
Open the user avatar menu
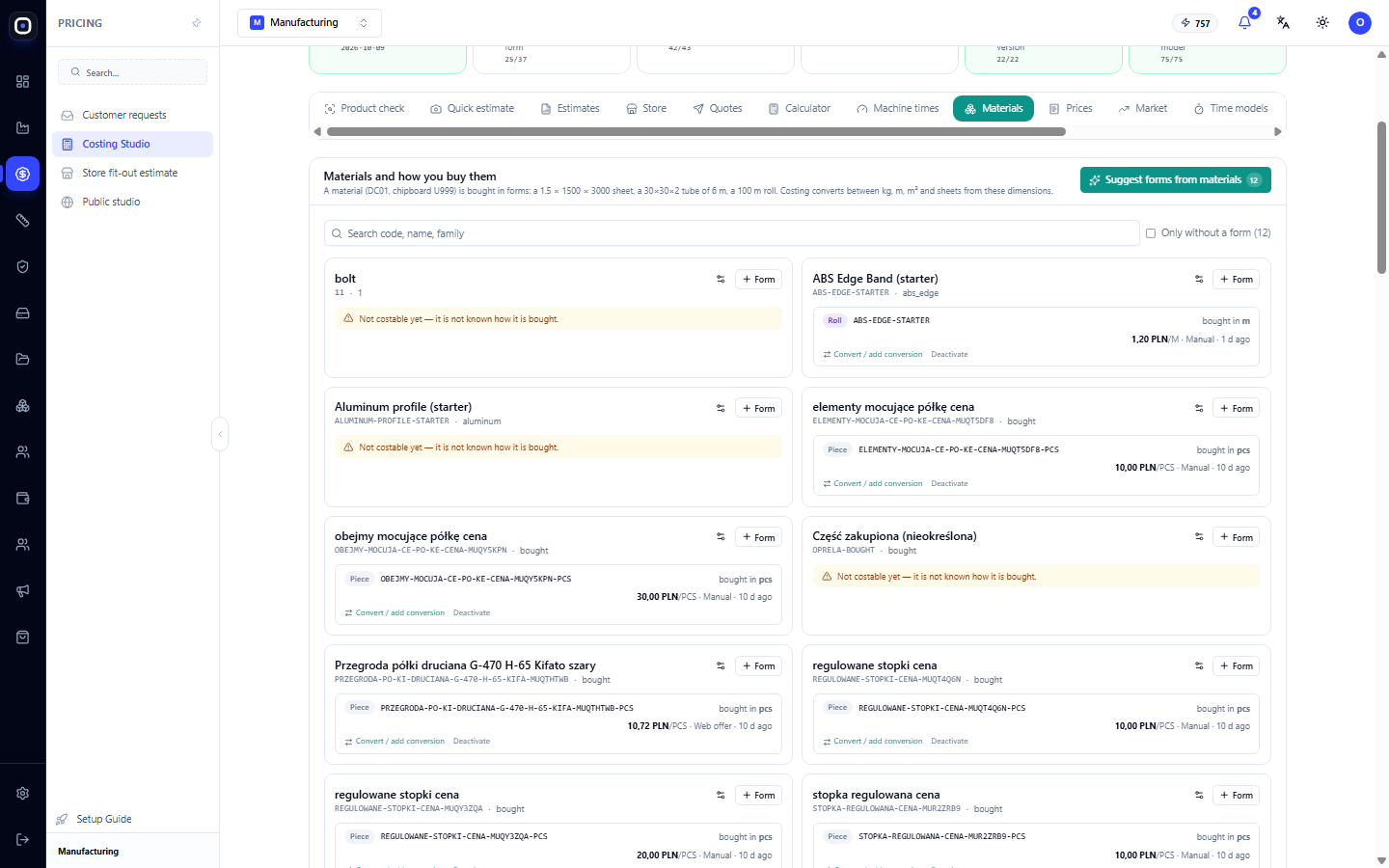click(x=1360, y=23)
